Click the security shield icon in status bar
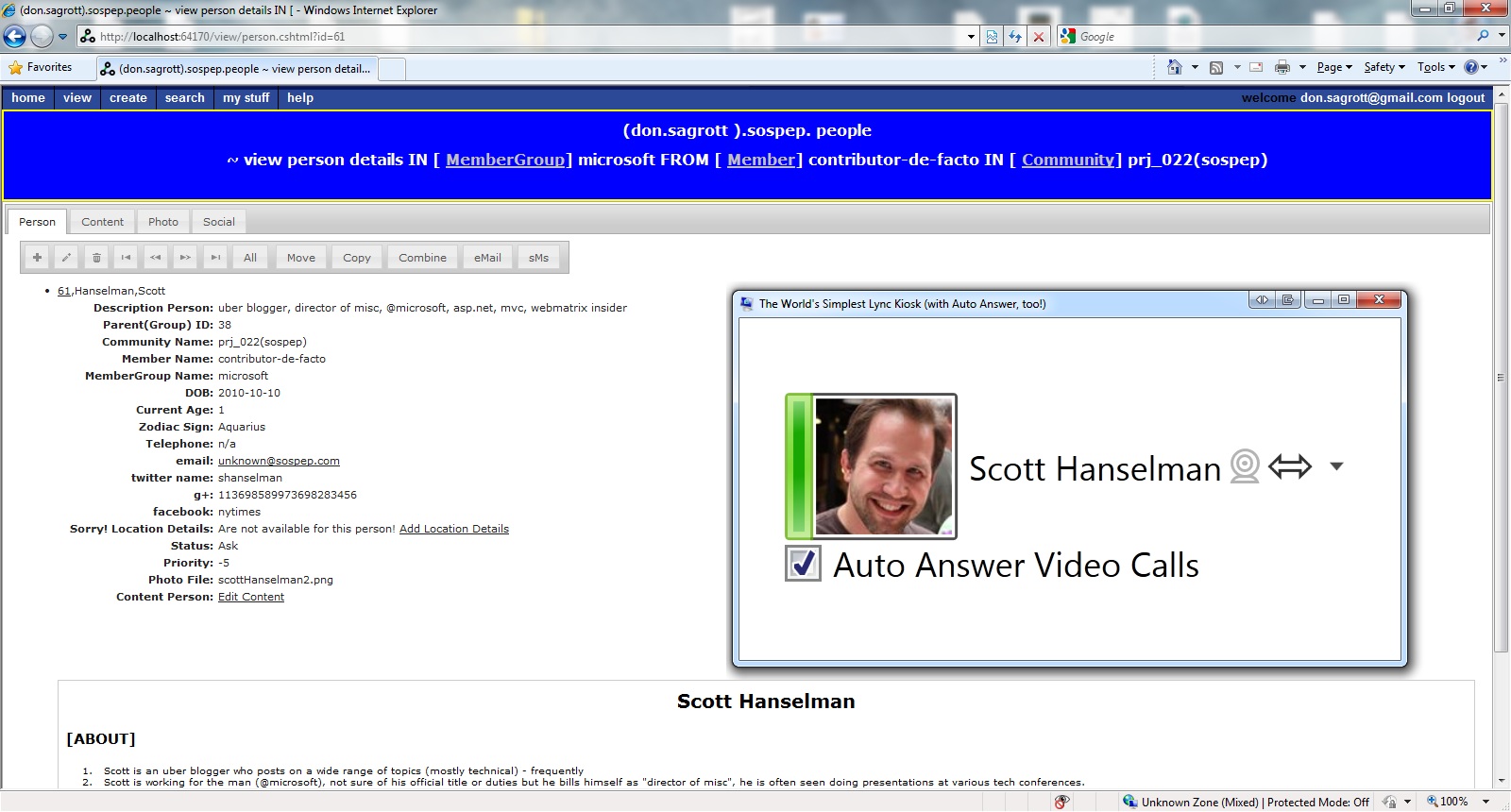 (1061, 802)
